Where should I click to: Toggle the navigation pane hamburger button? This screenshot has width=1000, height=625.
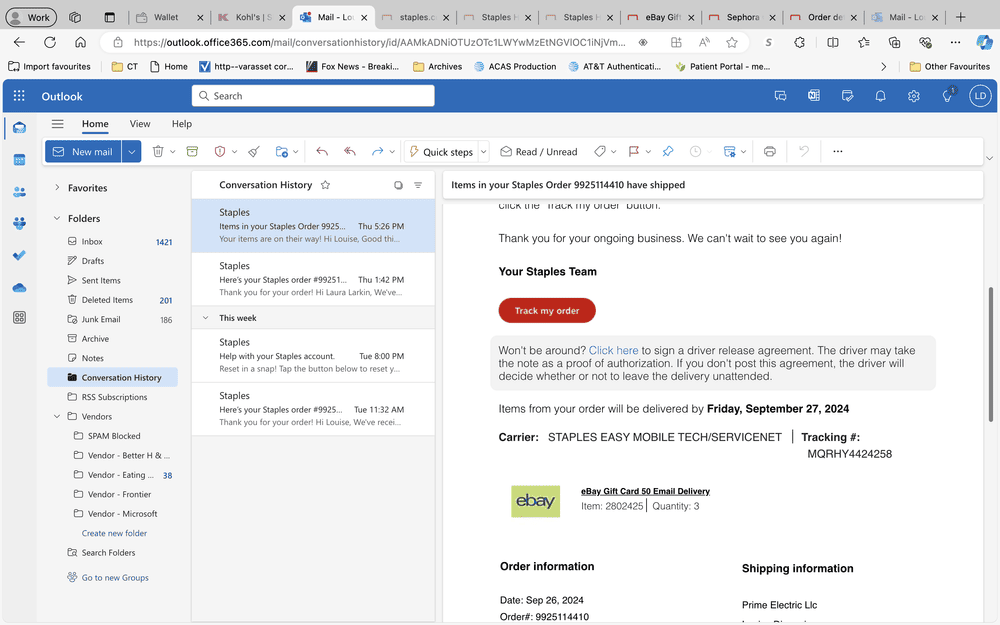pos(57,124)
